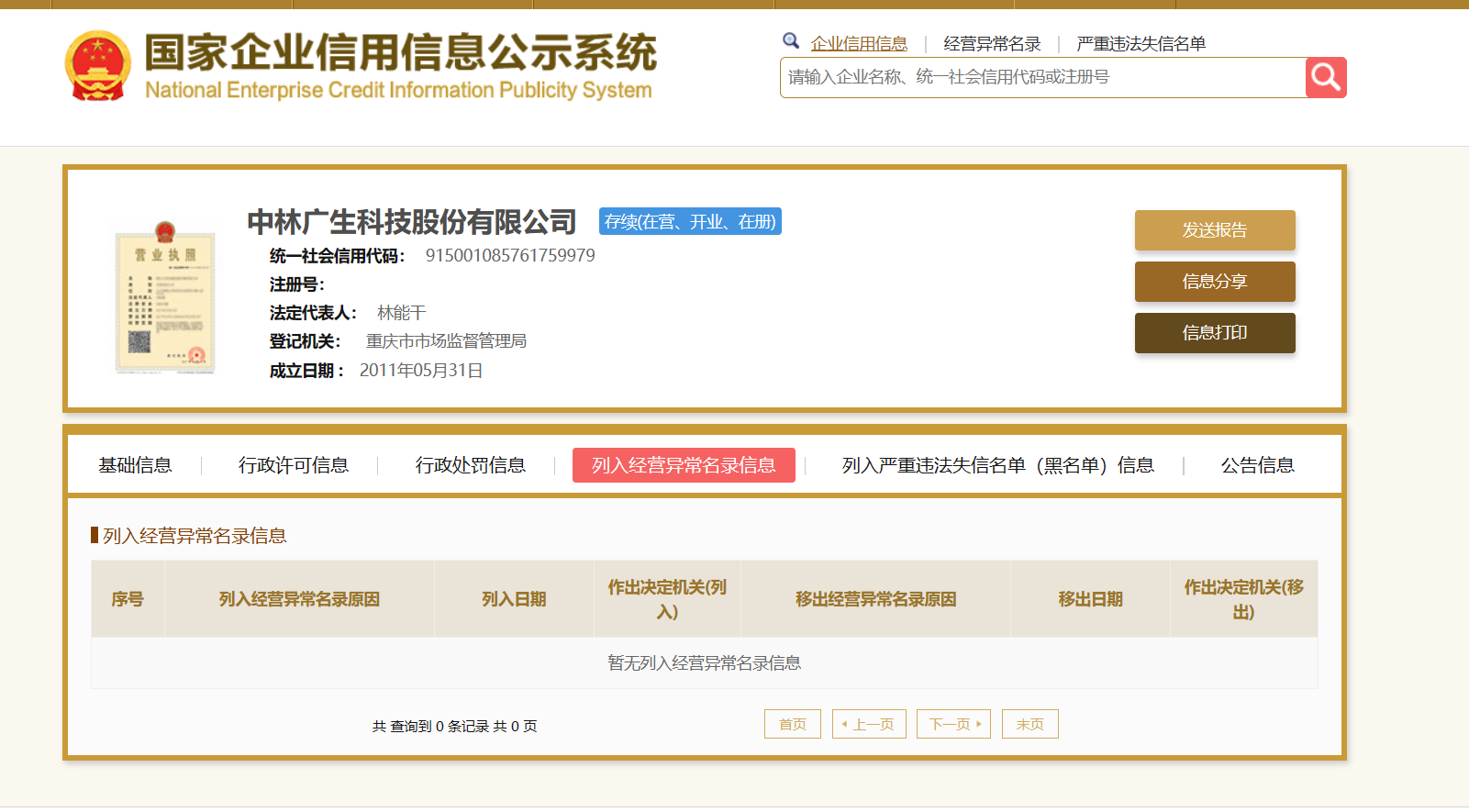The height and width of the screenshot is (812, 1469).
Task: Switch to the 行政处罚信息 tab
Action: (471, 465)
